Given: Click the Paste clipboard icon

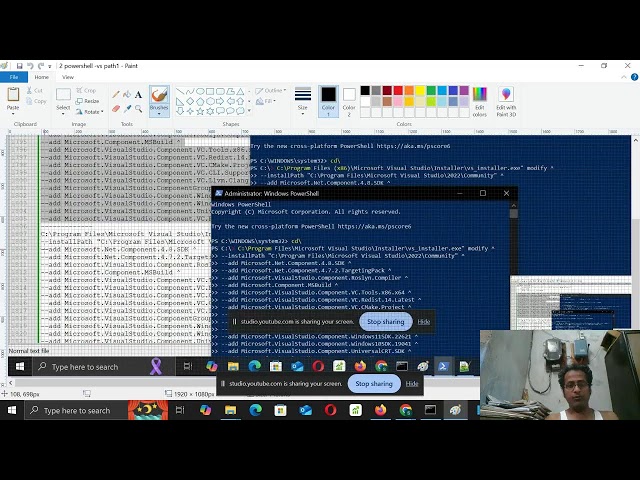Looking at the screenshot, I should coord(13,94).
